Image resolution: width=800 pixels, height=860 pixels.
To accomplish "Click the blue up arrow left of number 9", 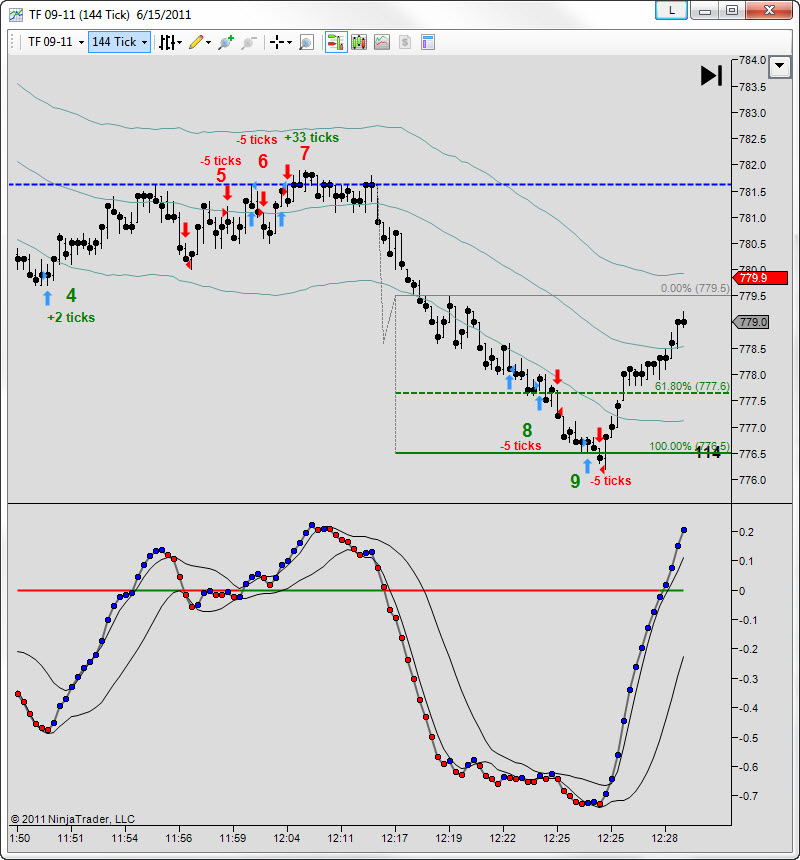I will [588, 466].
